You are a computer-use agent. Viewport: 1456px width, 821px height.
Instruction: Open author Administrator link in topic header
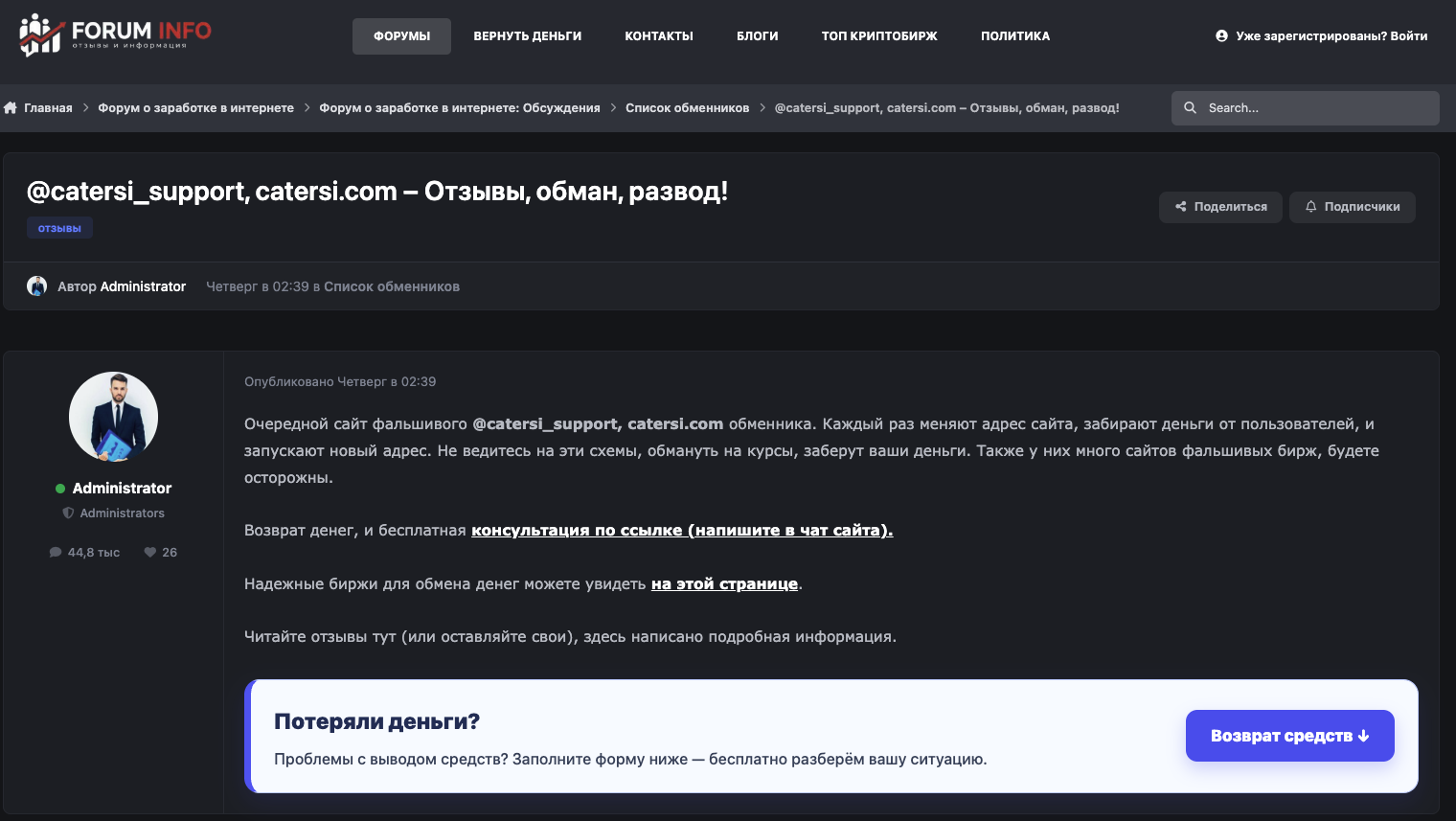click(x=143, y=286)
